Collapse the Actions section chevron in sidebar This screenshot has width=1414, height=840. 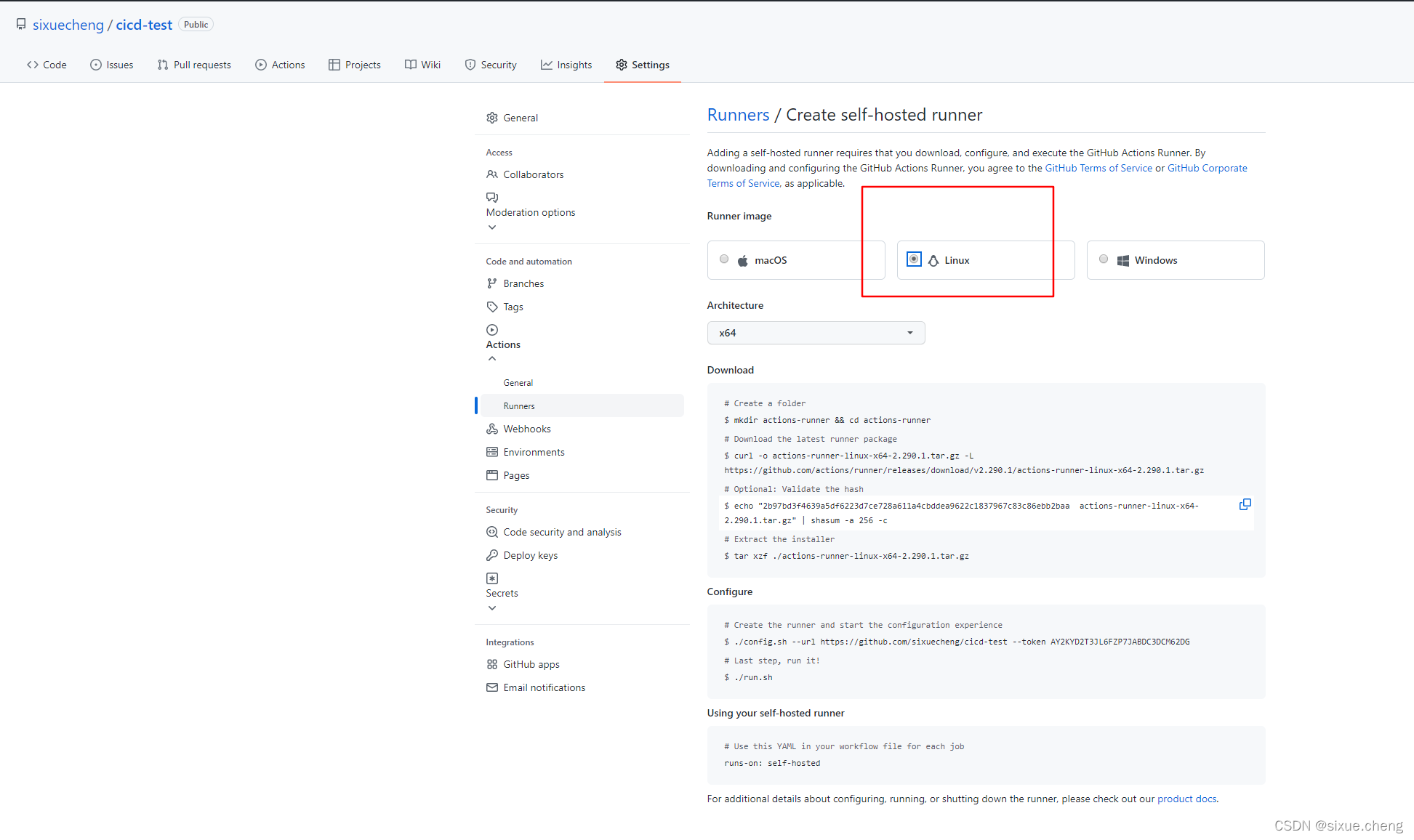point(492,359)
